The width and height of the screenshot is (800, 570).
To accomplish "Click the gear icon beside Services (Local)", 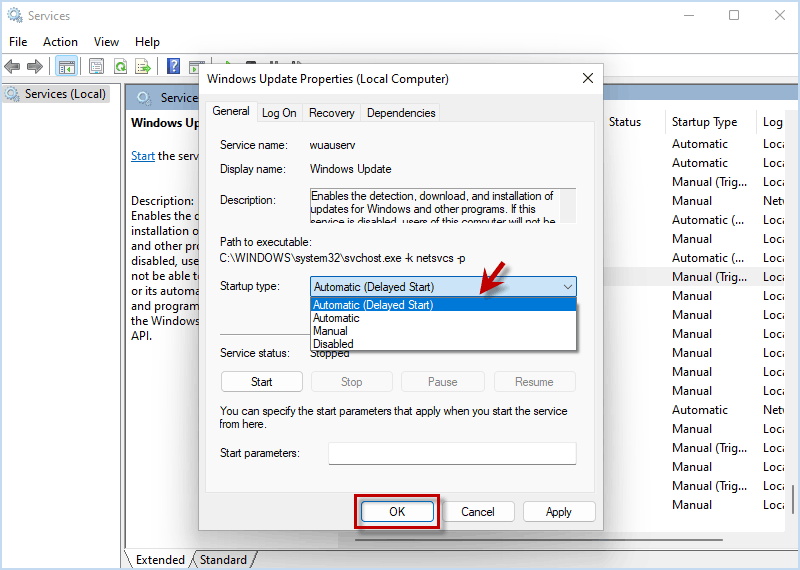I will pos(12,94).
